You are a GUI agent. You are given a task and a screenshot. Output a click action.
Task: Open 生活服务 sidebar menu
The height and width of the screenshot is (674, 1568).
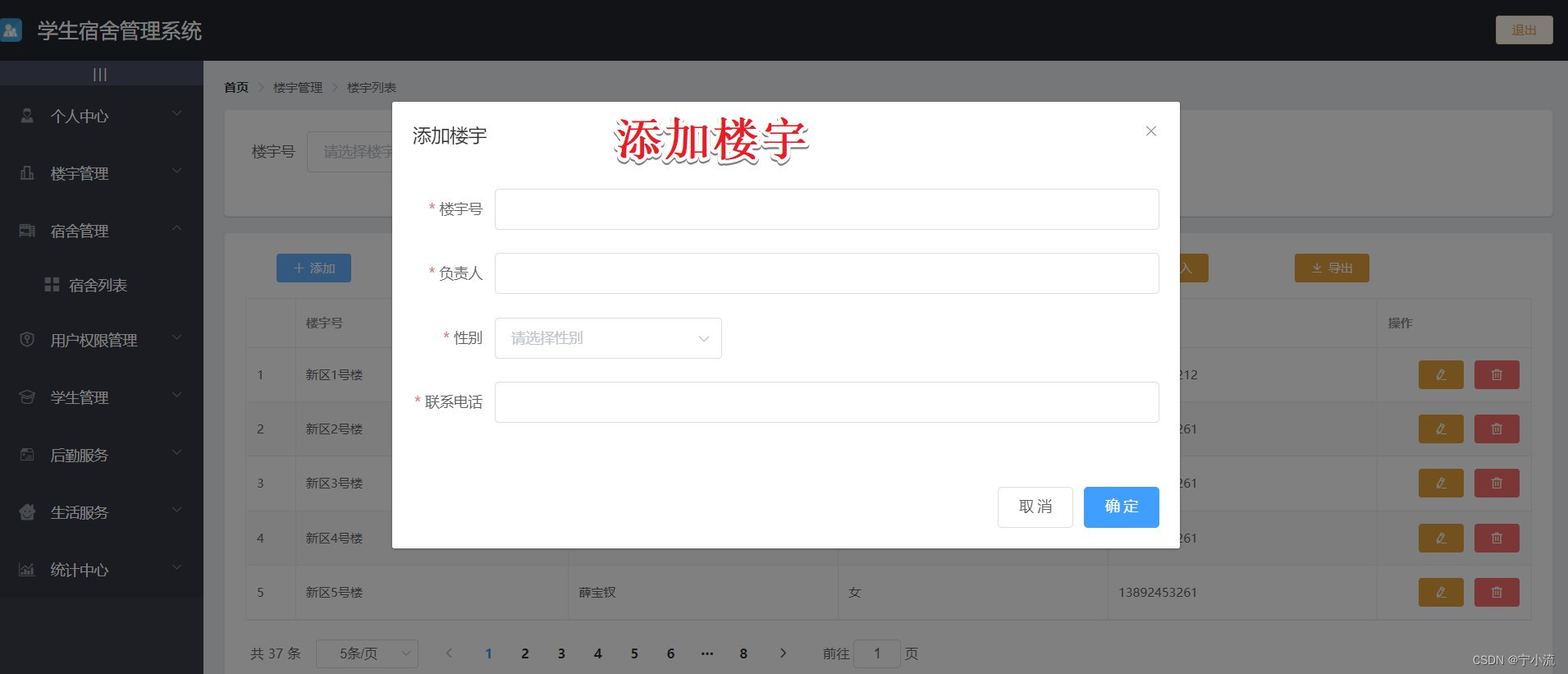pyautogui.click(x=102, y=512)
